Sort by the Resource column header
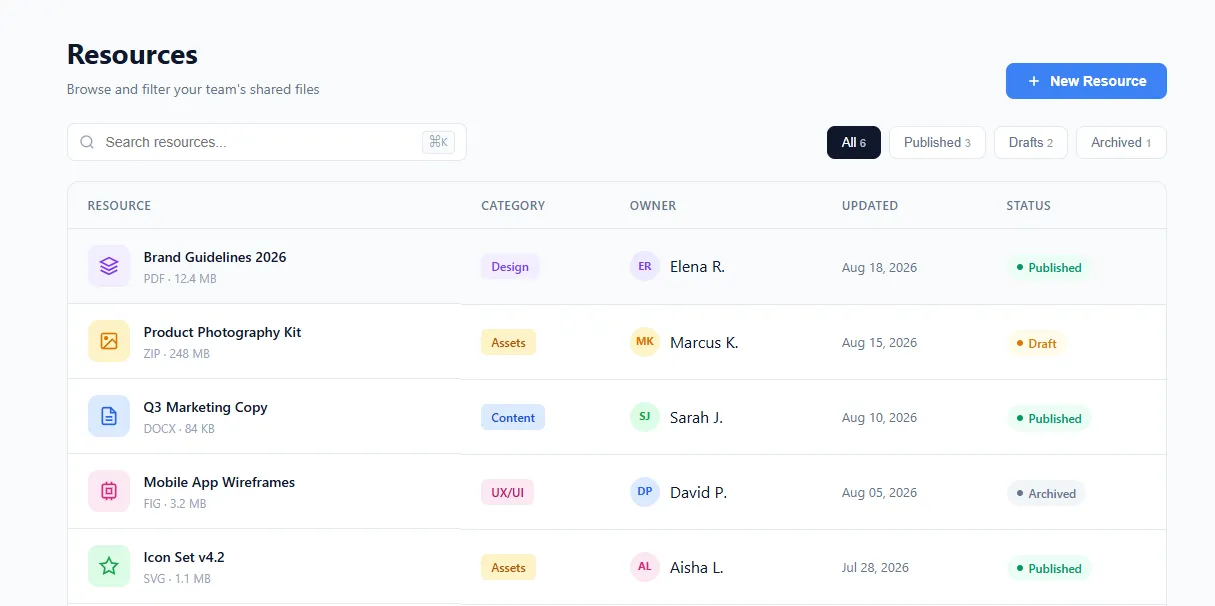Viewport: 1215px width, 606px height. coord(119,206)
